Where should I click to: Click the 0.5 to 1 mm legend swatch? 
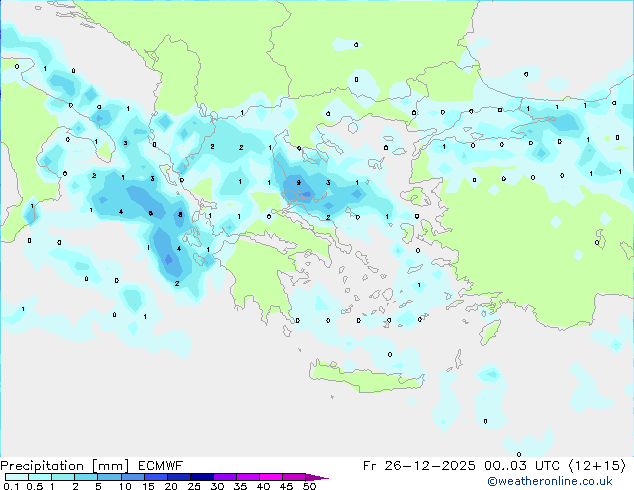pyautogui.click(x=40, y=477)
